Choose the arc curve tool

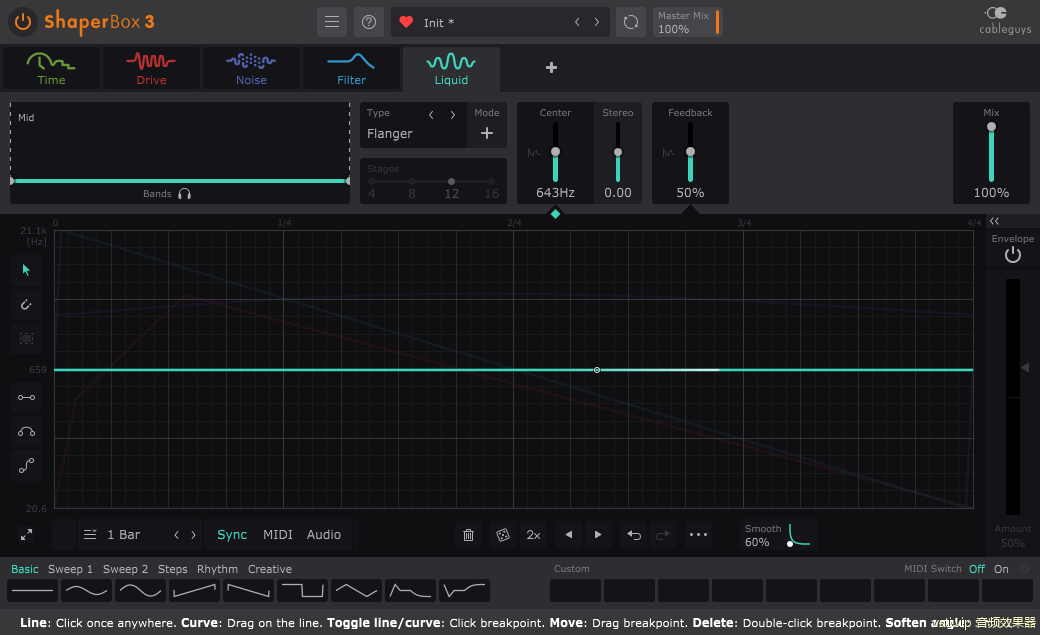(x=27, y=432)
